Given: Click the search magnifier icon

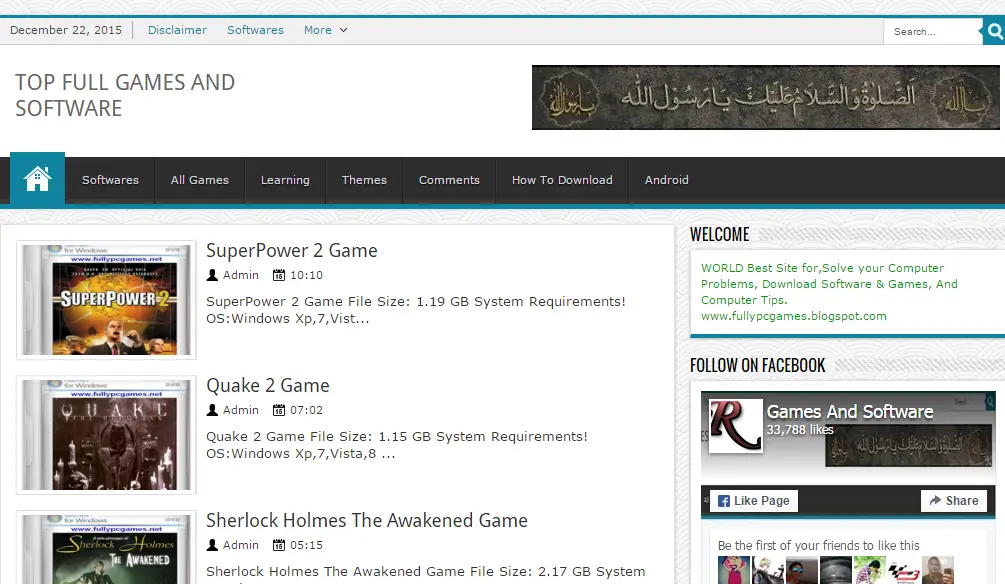Looking at the screenshot, I should pyautogui.click(x=994, y=31).
